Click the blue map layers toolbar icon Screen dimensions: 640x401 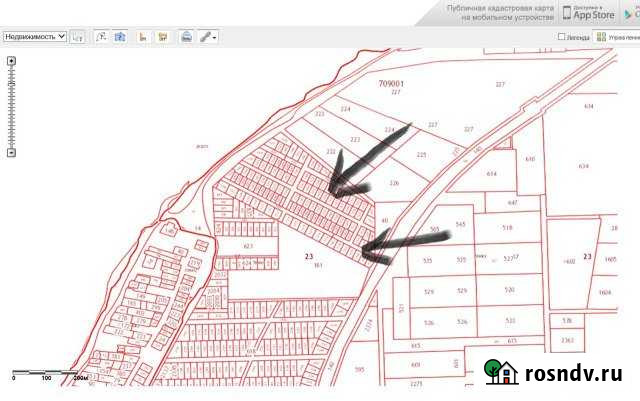click(120, 37)
